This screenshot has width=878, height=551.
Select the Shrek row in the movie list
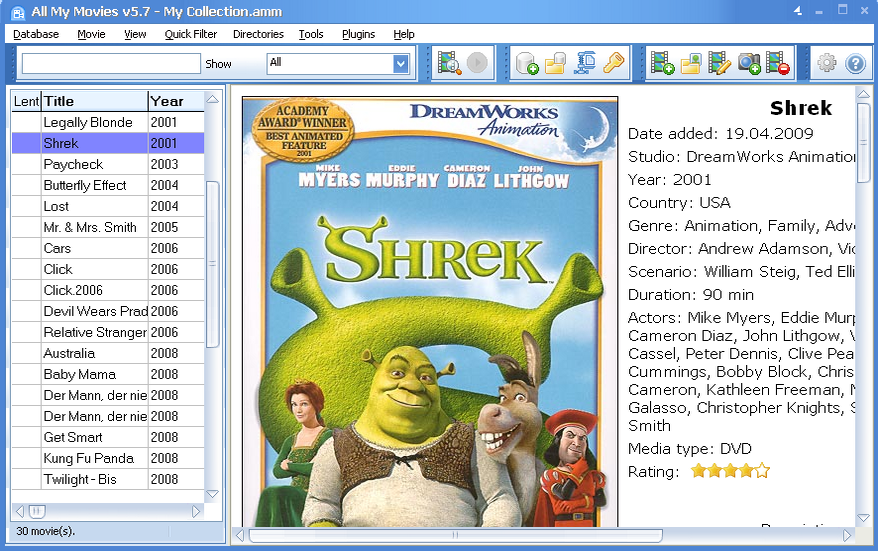[x=108, y=143]
